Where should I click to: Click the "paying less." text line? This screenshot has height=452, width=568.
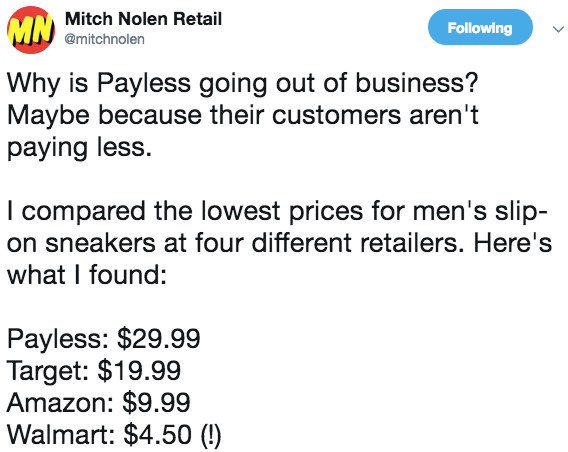(x=79, y=148)
